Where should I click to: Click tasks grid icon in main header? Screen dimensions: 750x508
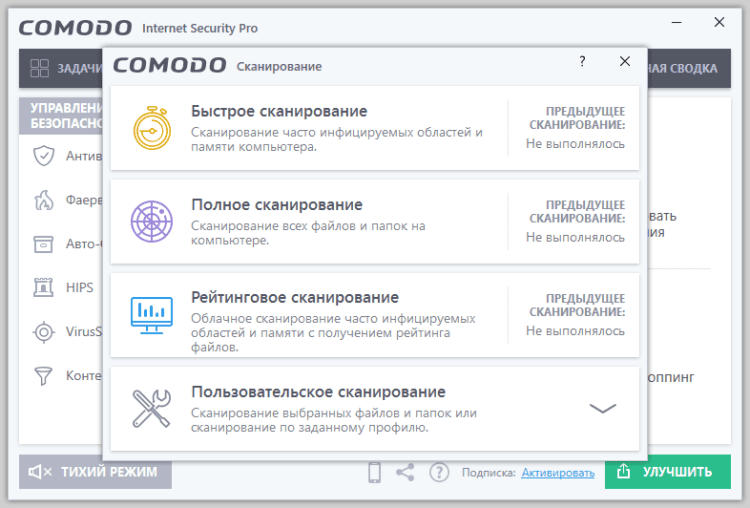[x=39, y=68]
